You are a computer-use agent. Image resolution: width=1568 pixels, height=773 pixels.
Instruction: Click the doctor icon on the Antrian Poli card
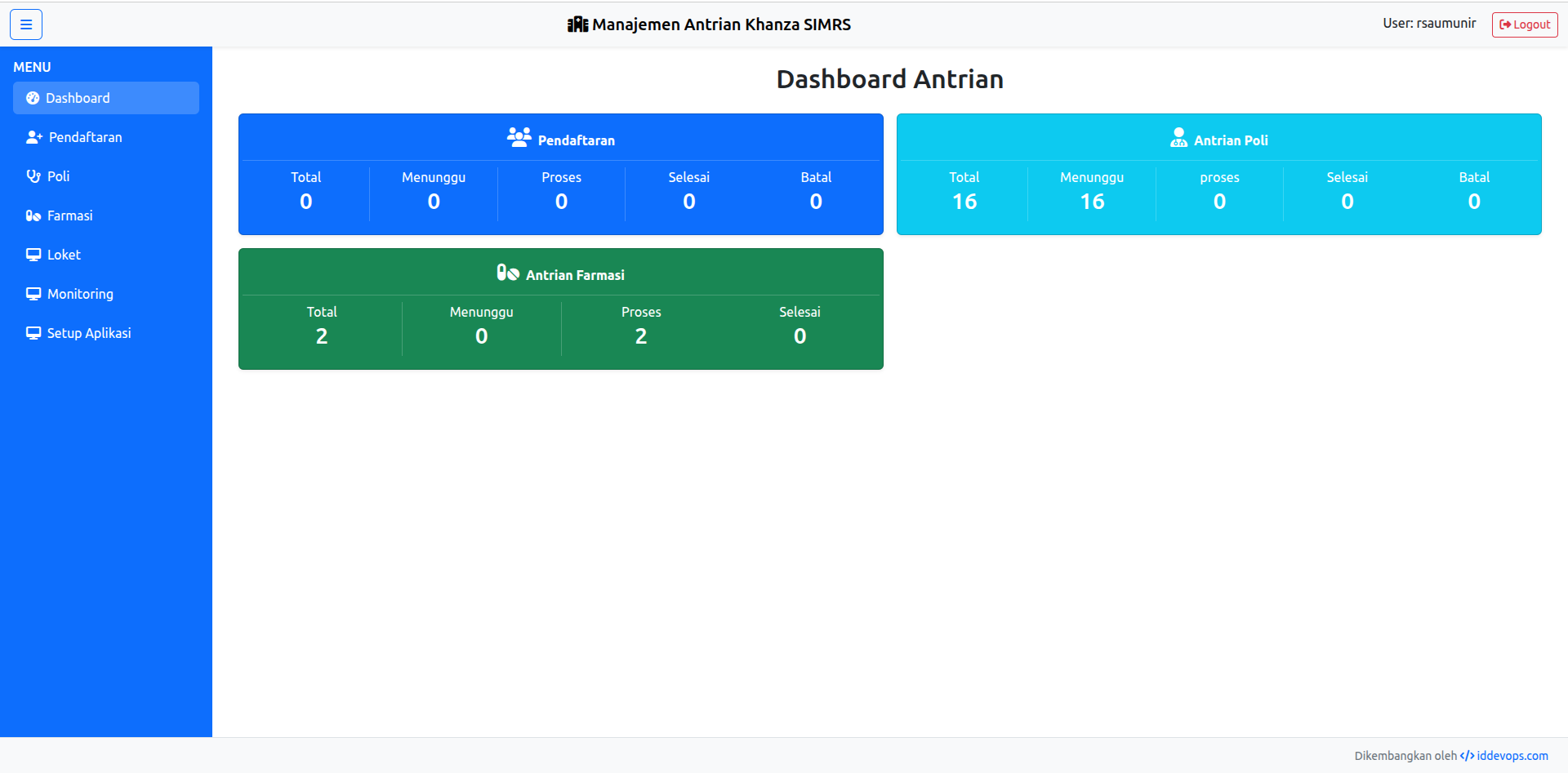pos(1178,137)
